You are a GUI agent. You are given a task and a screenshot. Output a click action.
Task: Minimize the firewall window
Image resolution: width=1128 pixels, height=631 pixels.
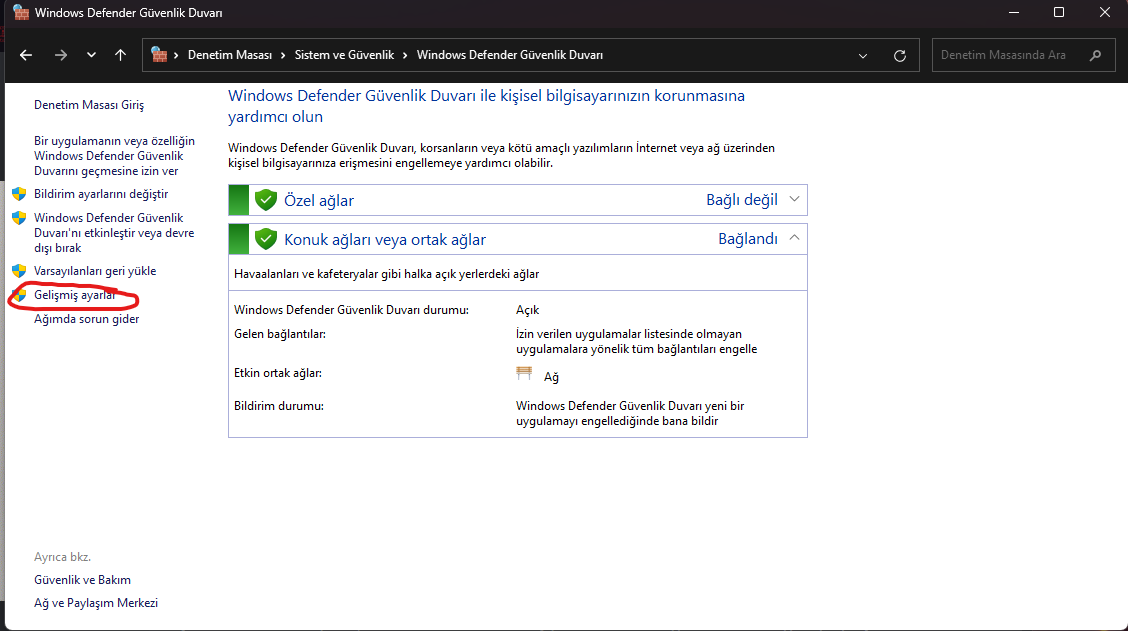[1014, 12]
